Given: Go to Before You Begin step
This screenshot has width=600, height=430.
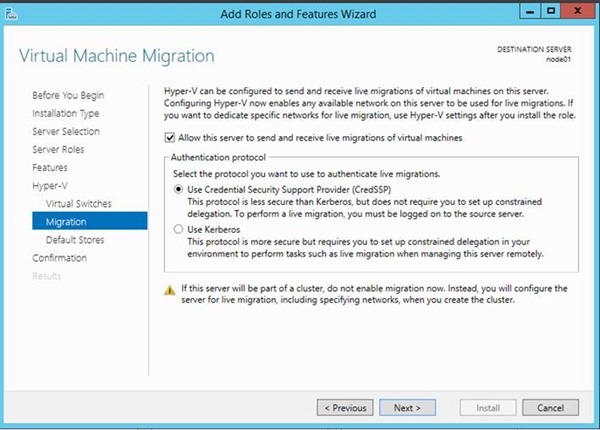Looking at the screenshot, I should [x=69, y=95].
